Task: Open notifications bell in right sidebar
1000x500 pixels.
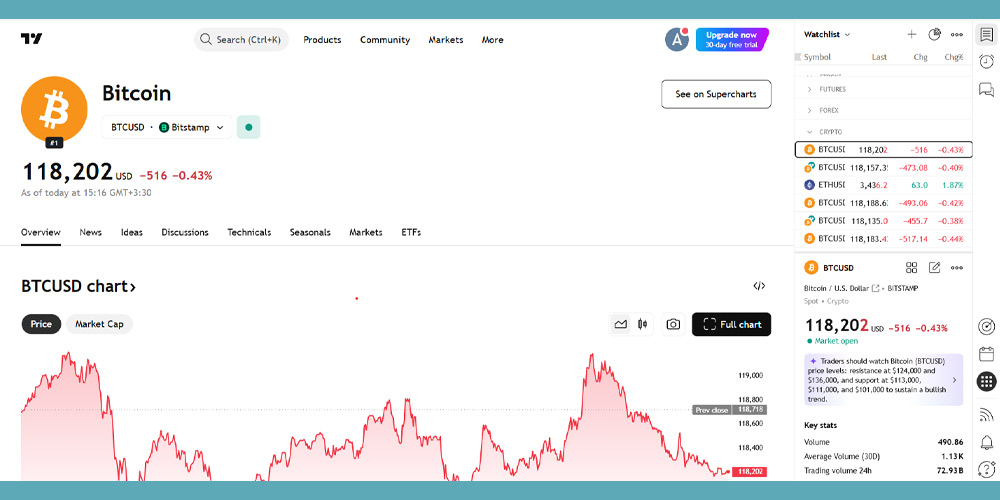Action: (986, 442)
